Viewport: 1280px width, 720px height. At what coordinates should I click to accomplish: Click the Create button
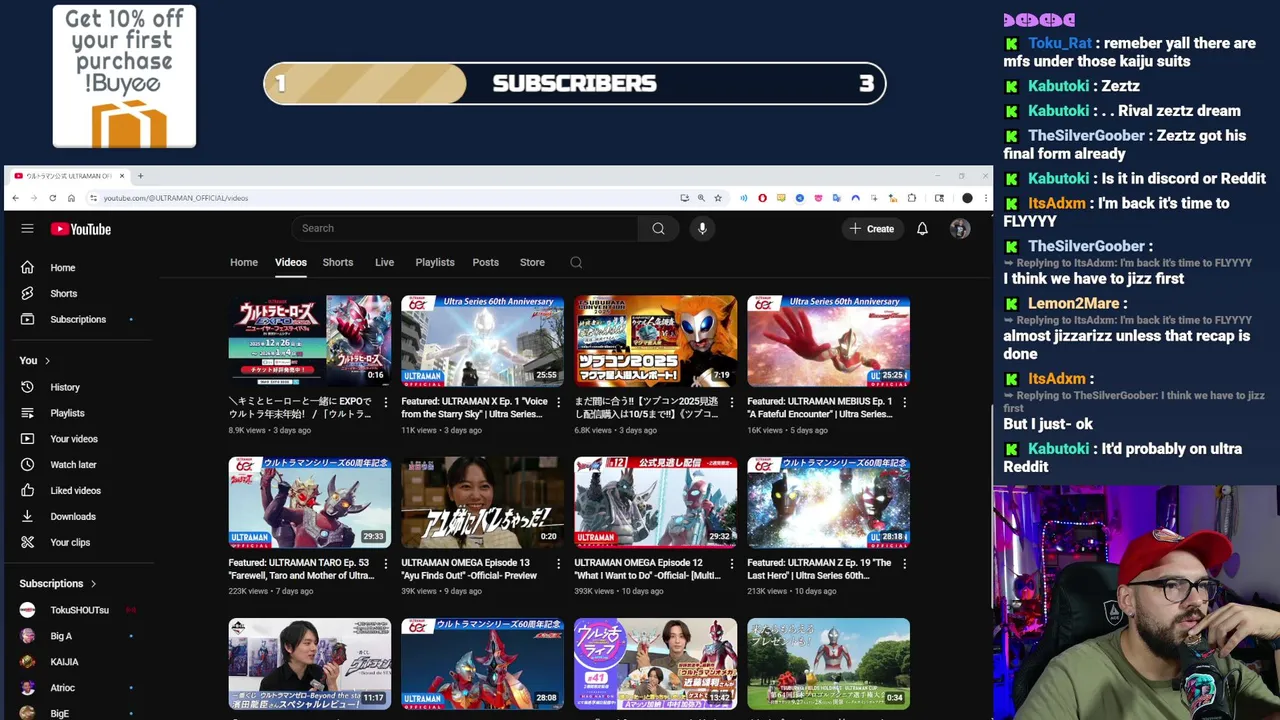click(872, 229)
